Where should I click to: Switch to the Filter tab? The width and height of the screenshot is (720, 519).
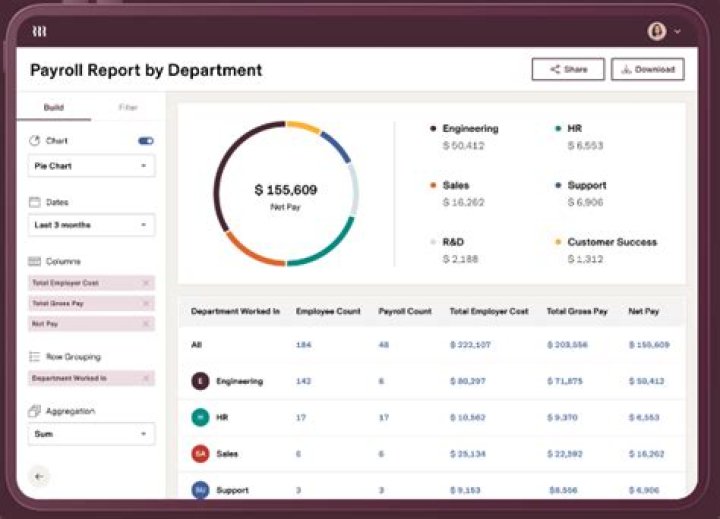click(x=128, y=107)
